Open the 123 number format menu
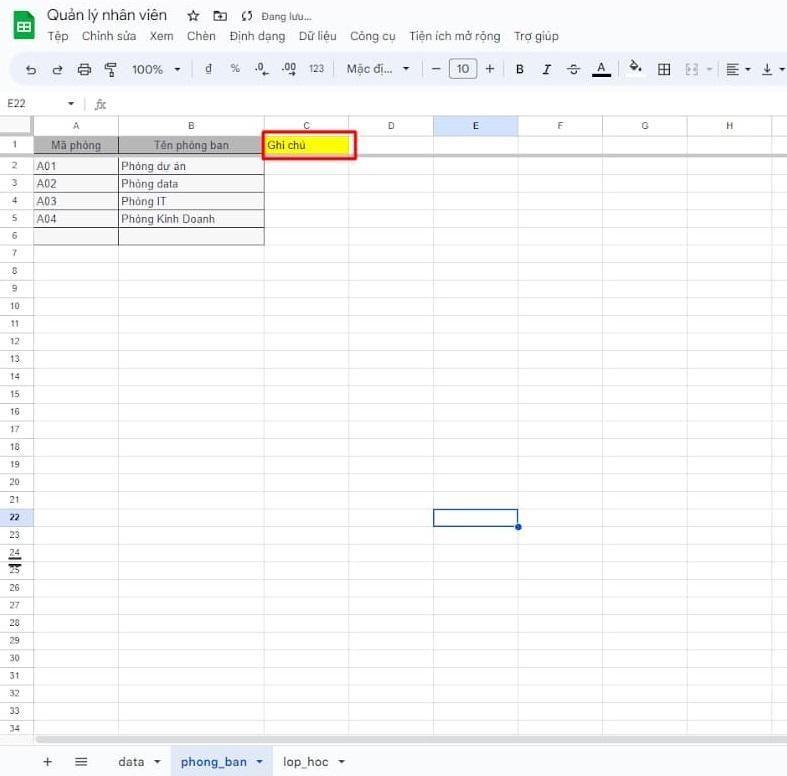Image resolution: width=787 pixels, height=776 pixels. coord(316,69)
